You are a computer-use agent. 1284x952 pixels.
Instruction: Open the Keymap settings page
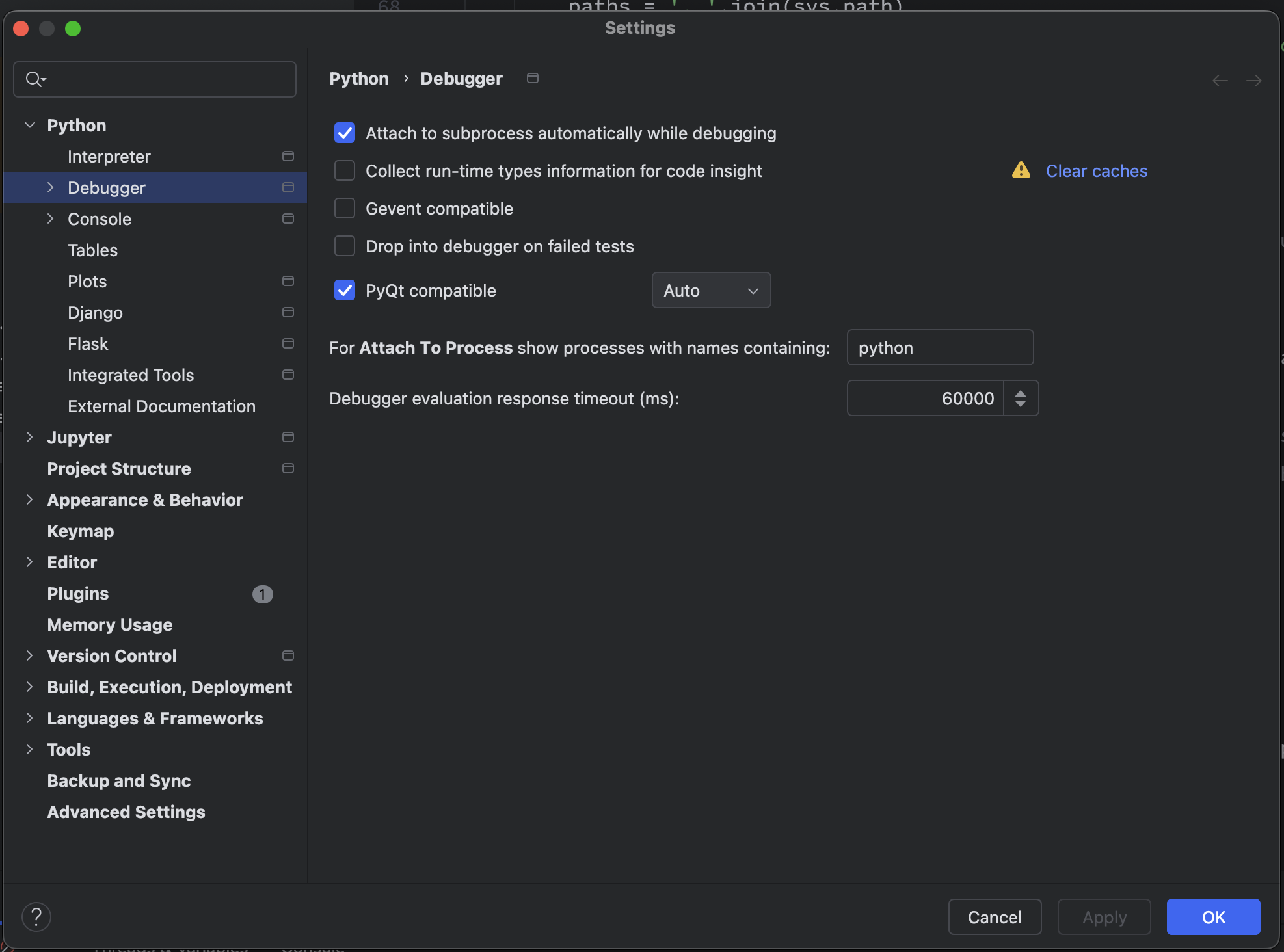pos(80,531)
